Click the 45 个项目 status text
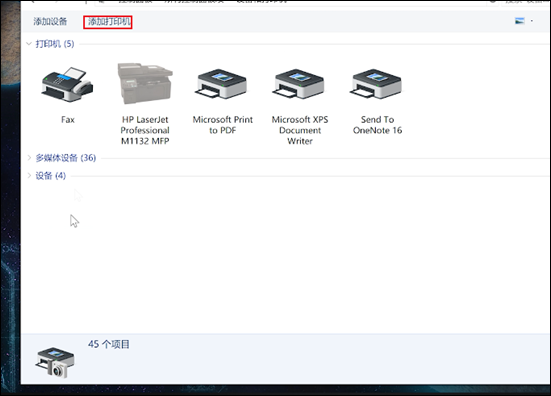 click(109, 344)
